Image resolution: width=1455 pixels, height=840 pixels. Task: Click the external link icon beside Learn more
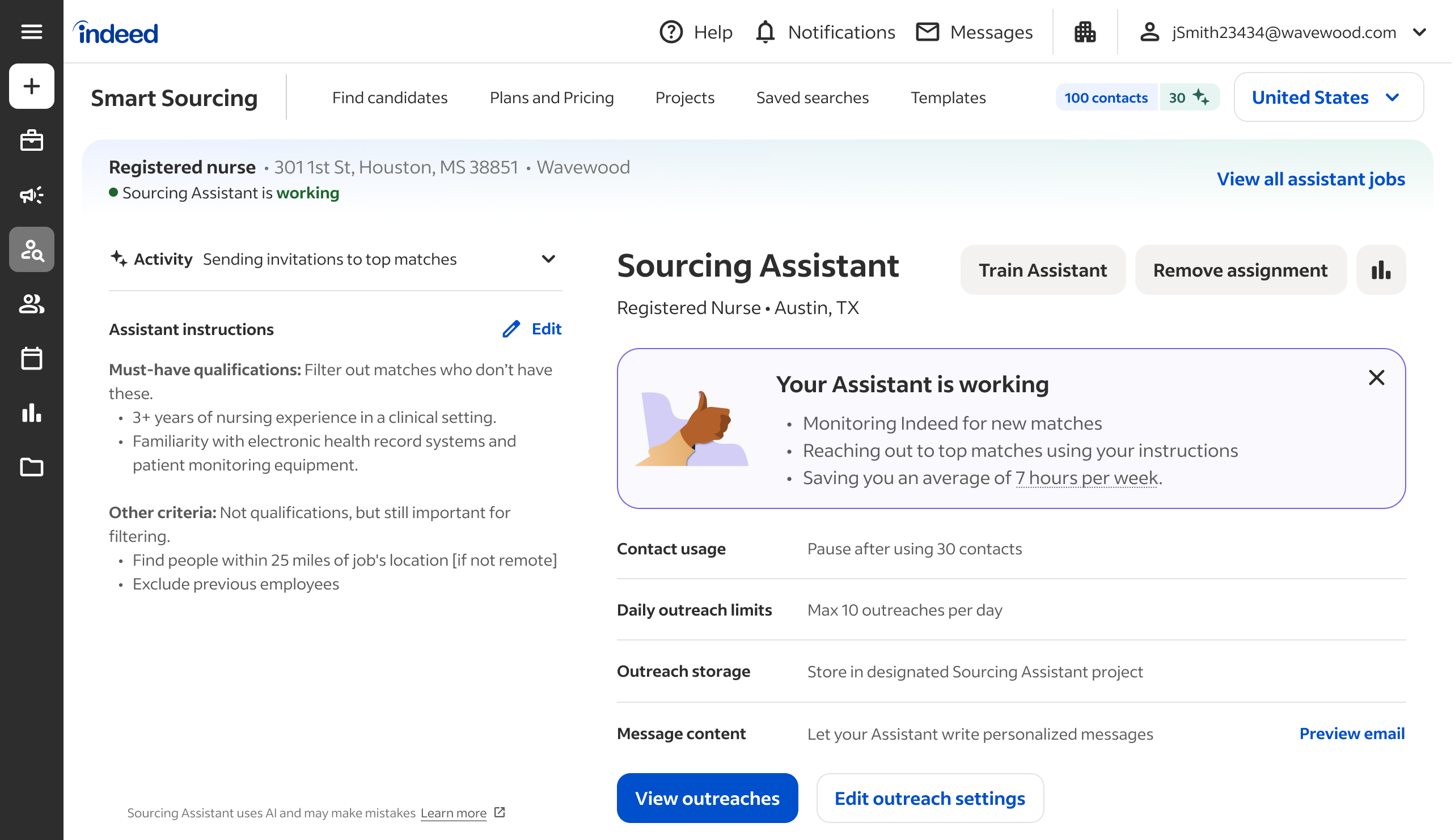click(x=500, y=812)
